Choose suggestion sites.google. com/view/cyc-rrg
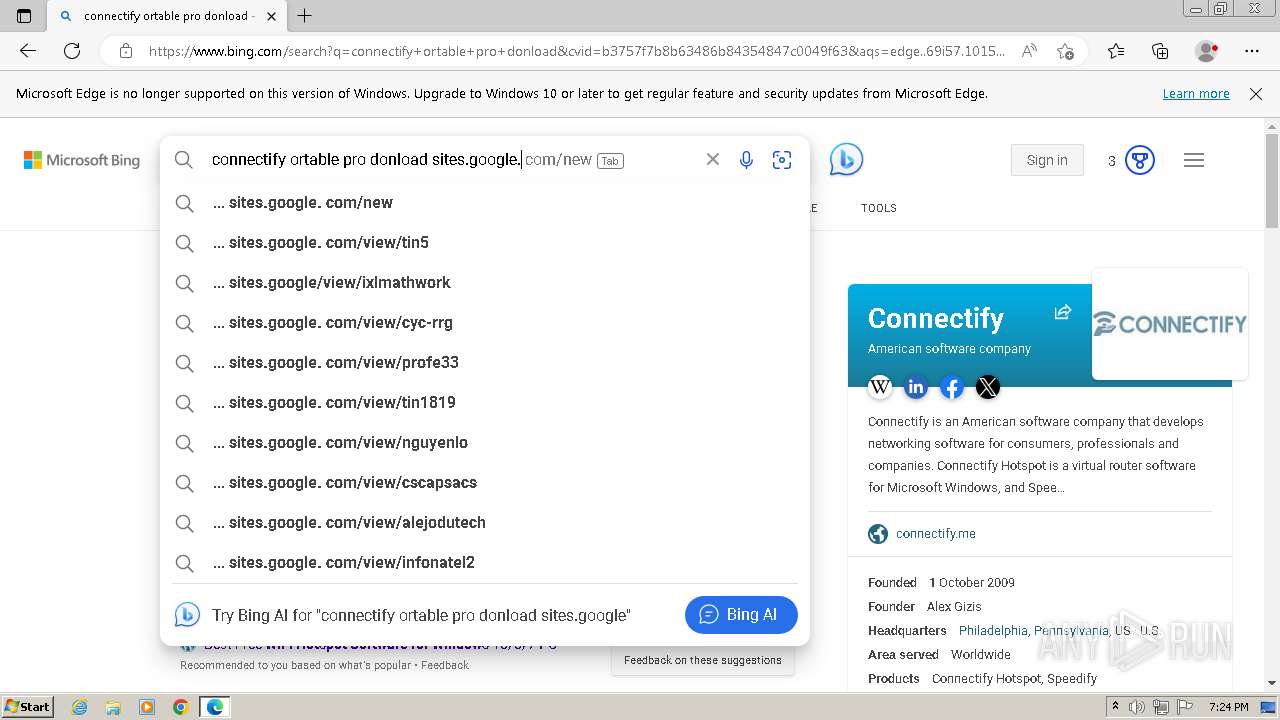Image resolution: width=1280 pixels, height=720 pixels. pyautogui.click(x=485, y=322)
